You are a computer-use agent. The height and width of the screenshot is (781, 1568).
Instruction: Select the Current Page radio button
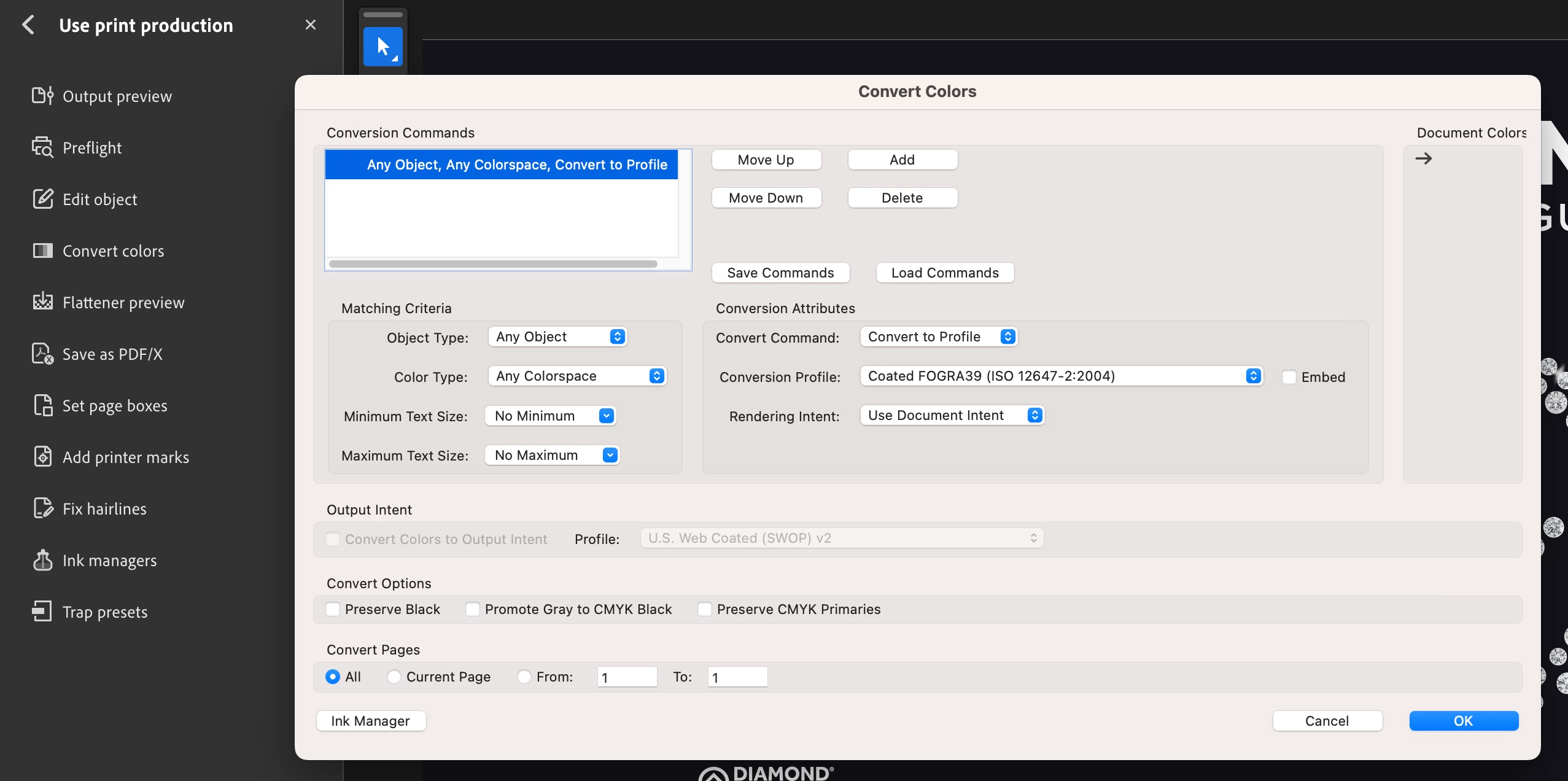[x=394, y=677]
